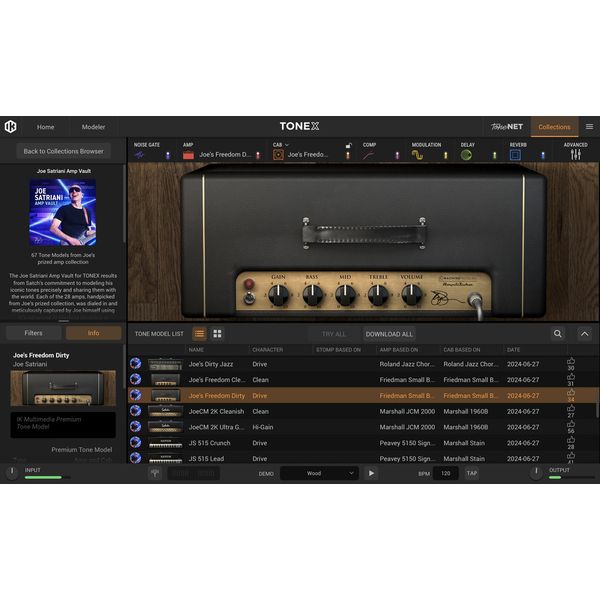
Task: Click the tuner icon in bottom bar
Action: pyautogui.click(x=155, y=473)
